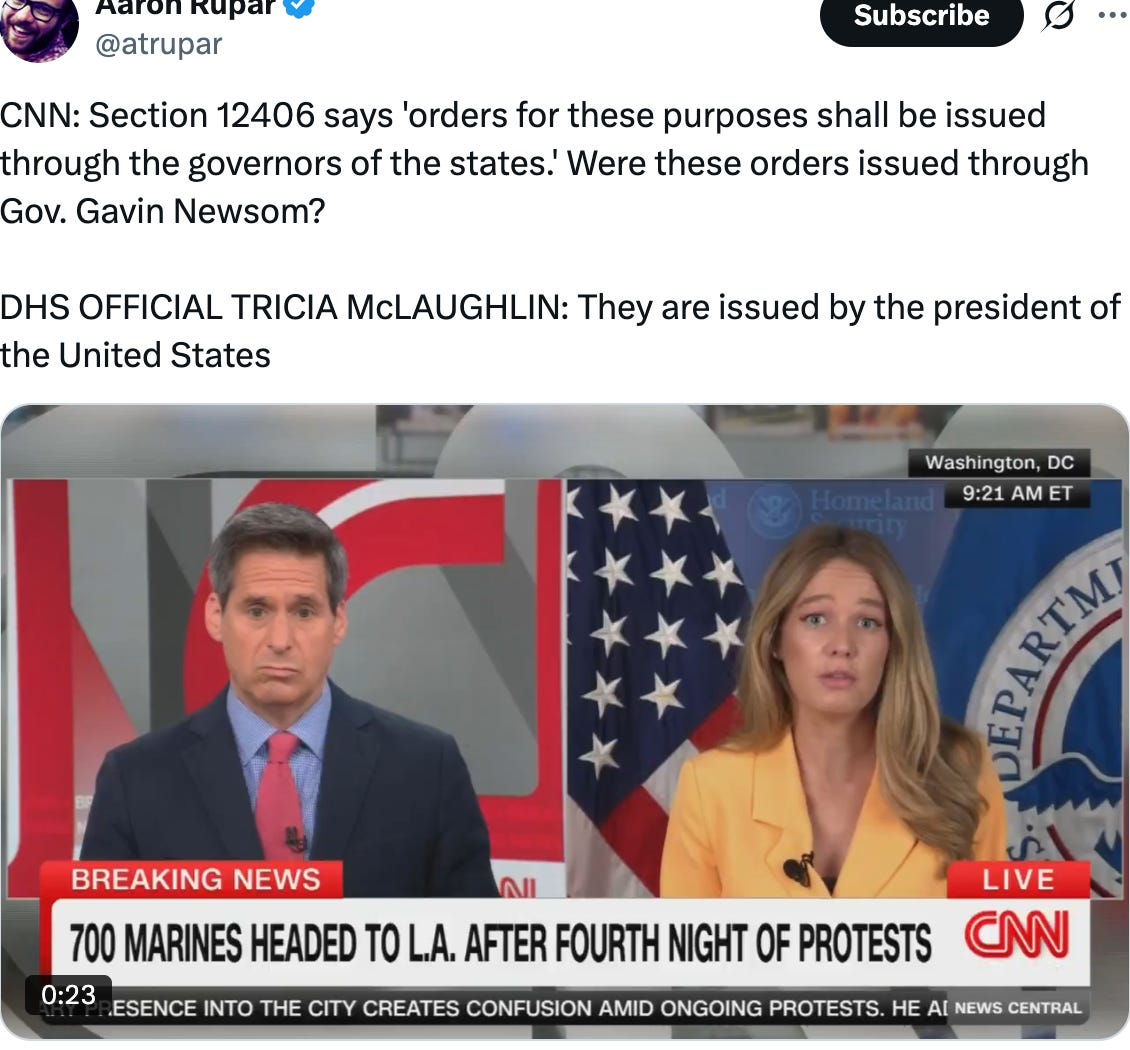
Task: Click the 700 MARINES HEADED TO L.A. headline
Action: 500,943
